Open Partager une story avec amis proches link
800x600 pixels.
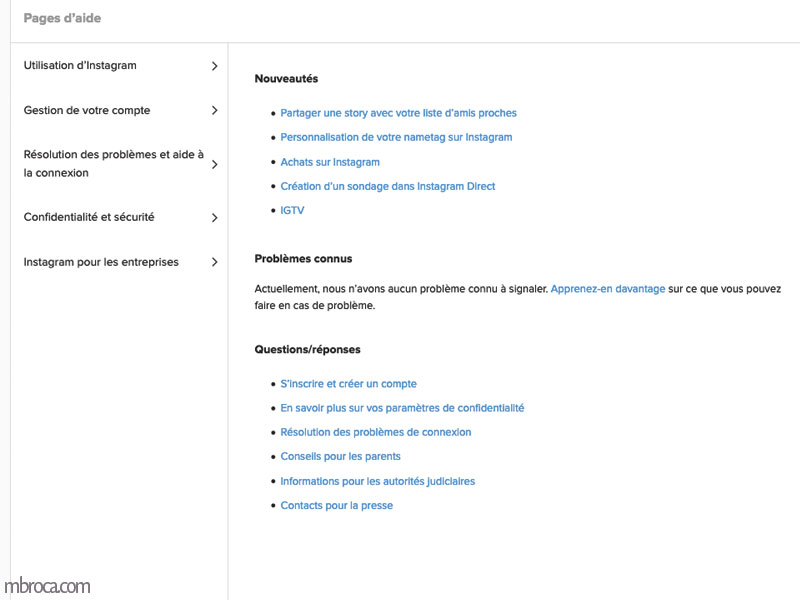tap(398, 113)
